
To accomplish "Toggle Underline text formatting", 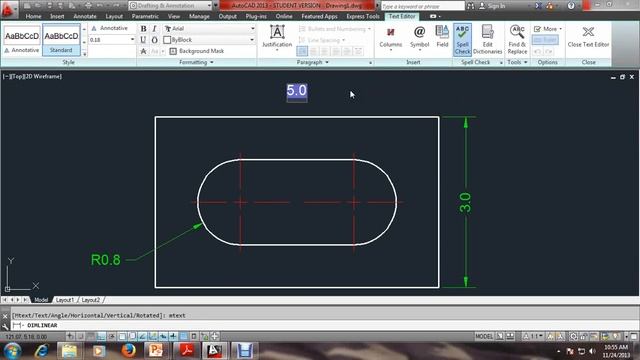I will pyautogui.click(x=143, y=40).
